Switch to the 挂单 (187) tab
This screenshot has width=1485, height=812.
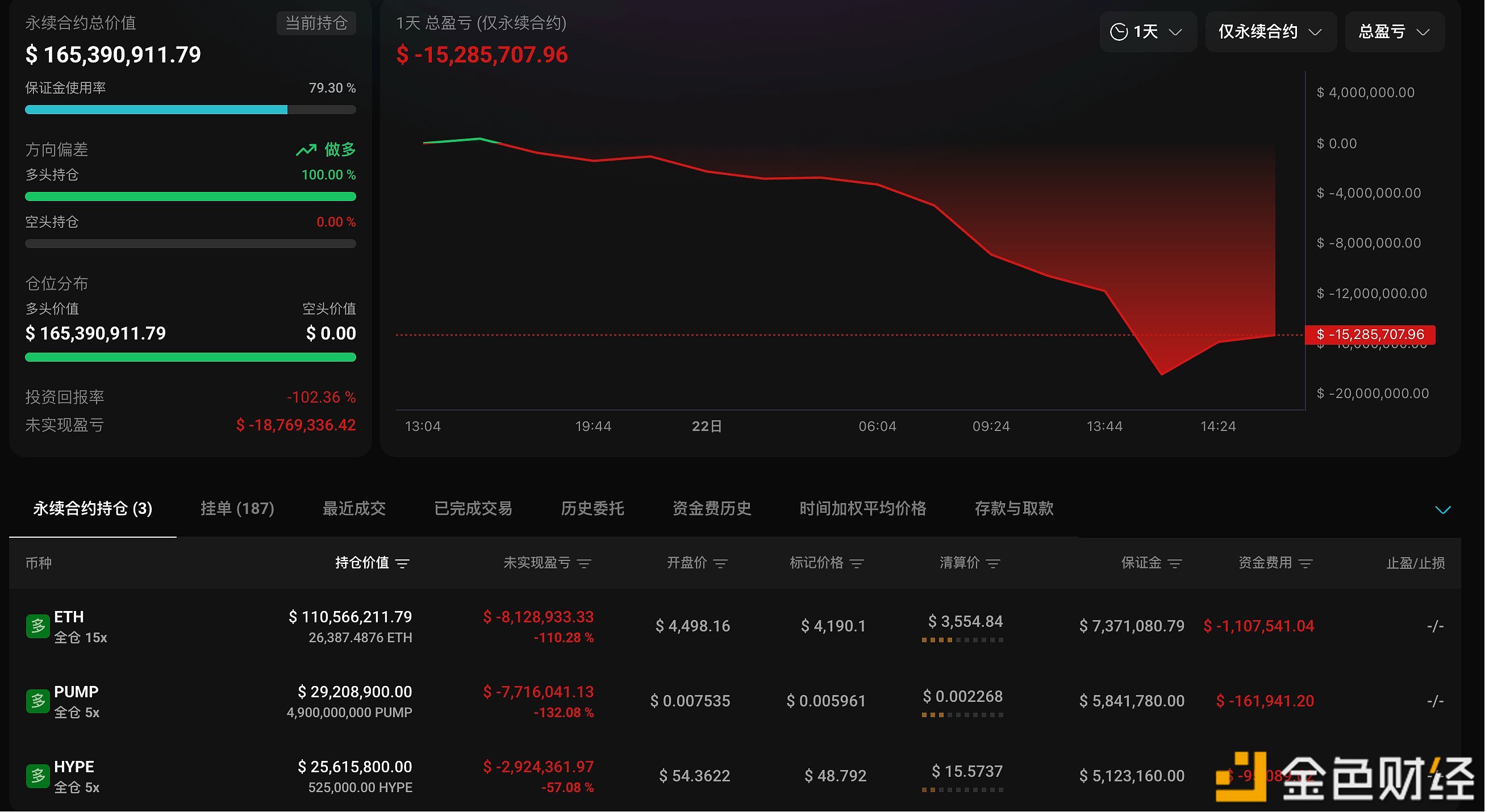click(x=236, y=509)
